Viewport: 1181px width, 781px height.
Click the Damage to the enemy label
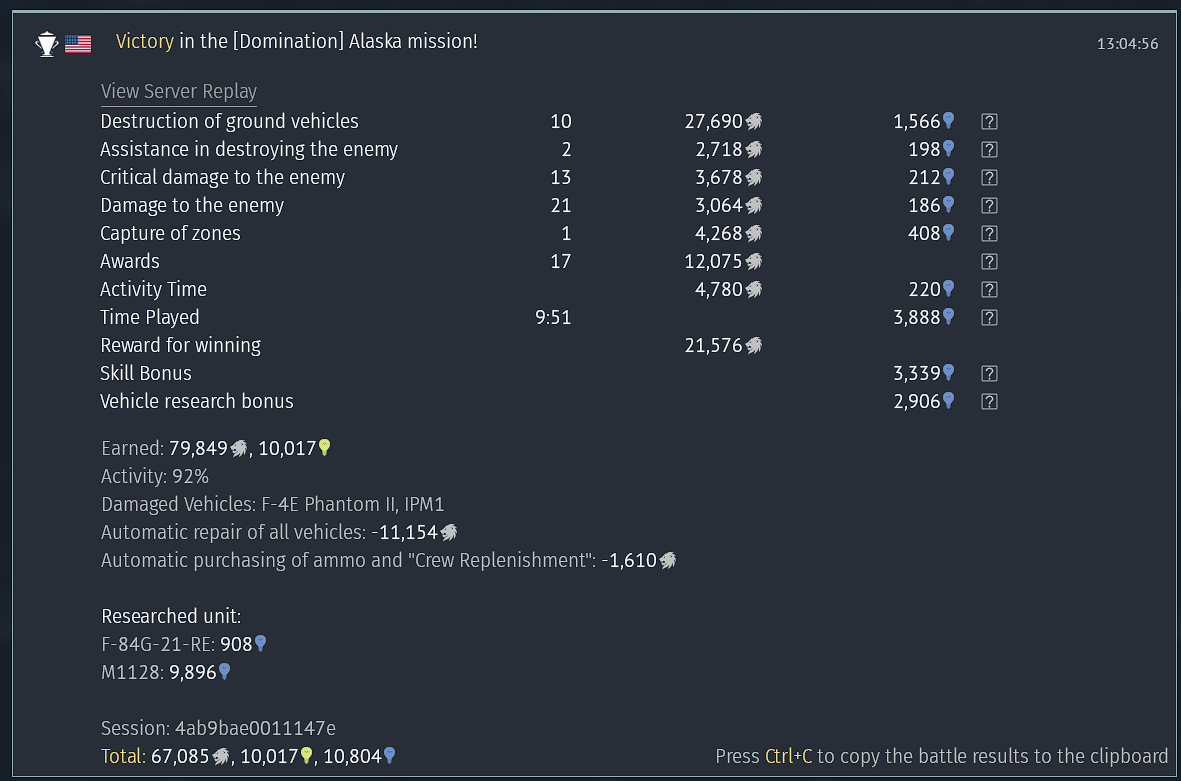click(192, 205)
